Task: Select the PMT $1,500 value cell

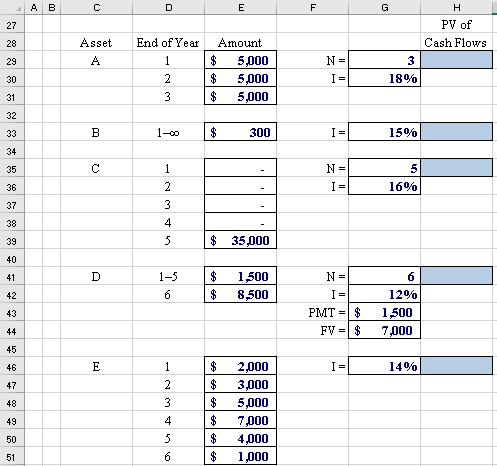Action: point(385,312)
